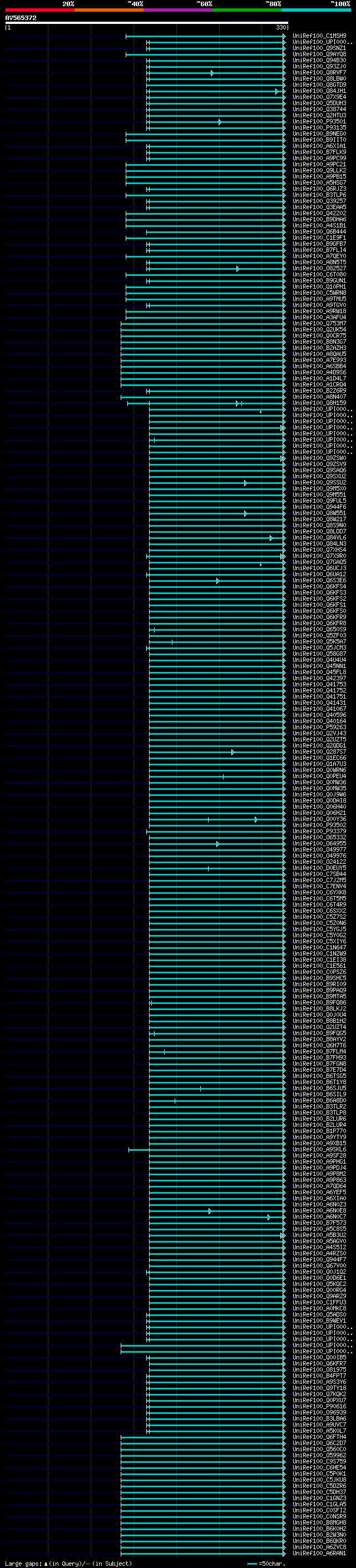
Task: Select the UniRef100_A6XIA1 entry
Action: pos(319,146)
